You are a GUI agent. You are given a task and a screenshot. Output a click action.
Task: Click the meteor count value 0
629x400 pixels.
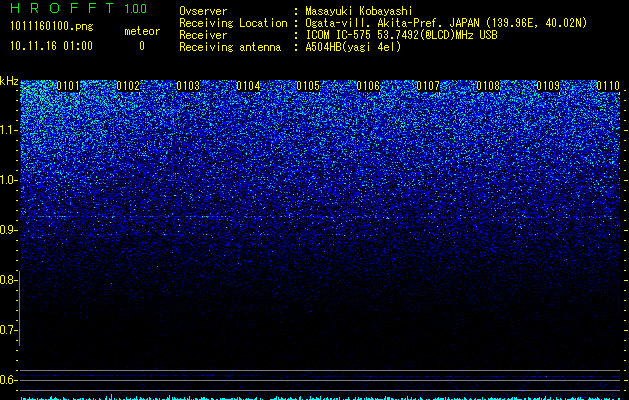point(142,46)
